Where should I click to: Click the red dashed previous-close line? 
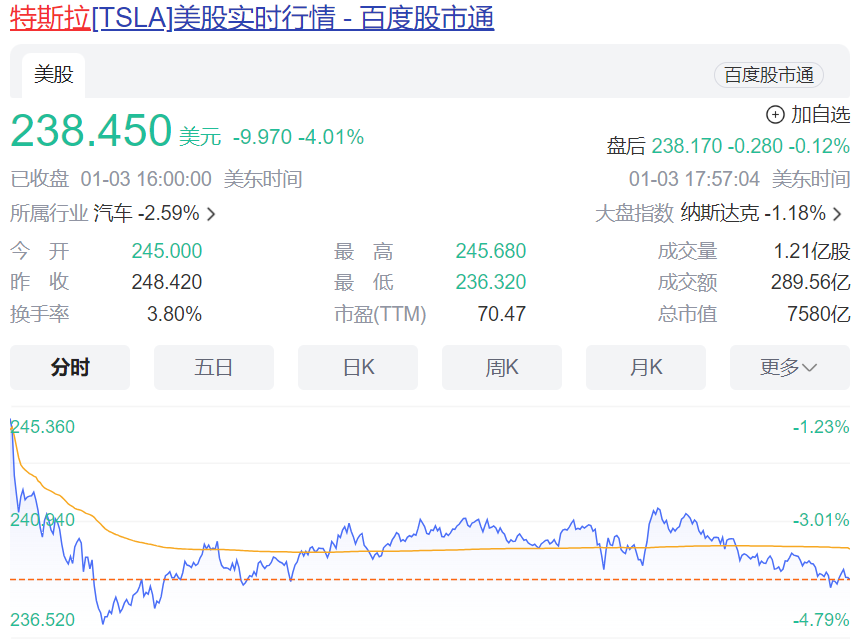click(400, 579)
